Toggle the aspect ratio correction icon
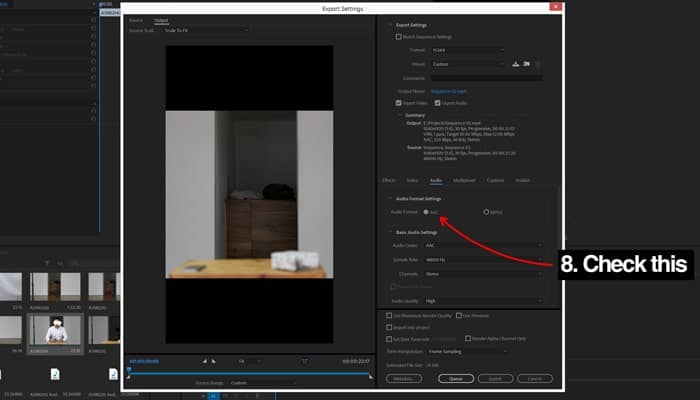 click(304, 361)
